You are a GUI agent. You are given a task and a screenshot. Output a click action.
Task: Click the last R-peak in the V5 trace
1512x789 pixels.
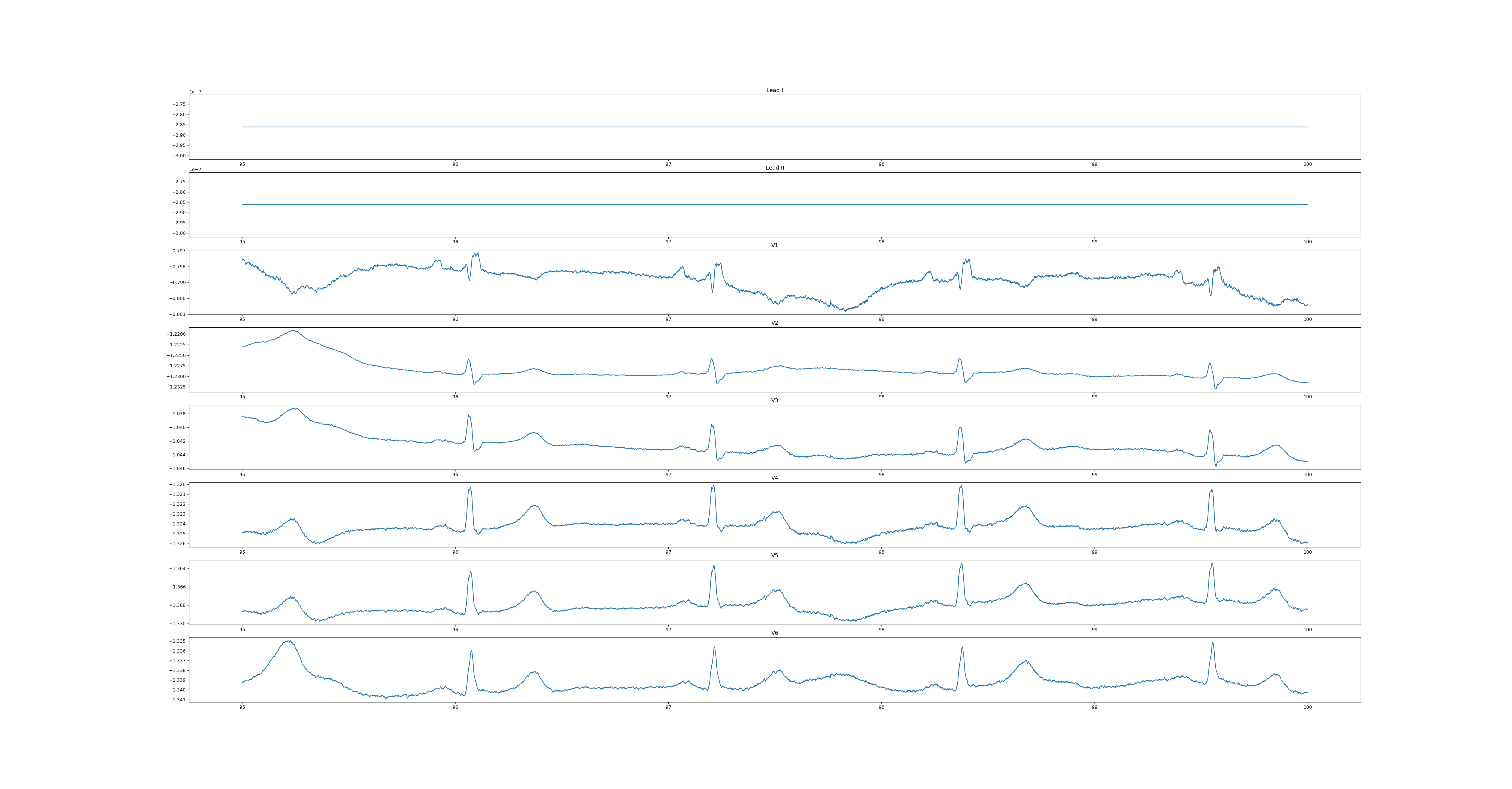point(1212,564)
